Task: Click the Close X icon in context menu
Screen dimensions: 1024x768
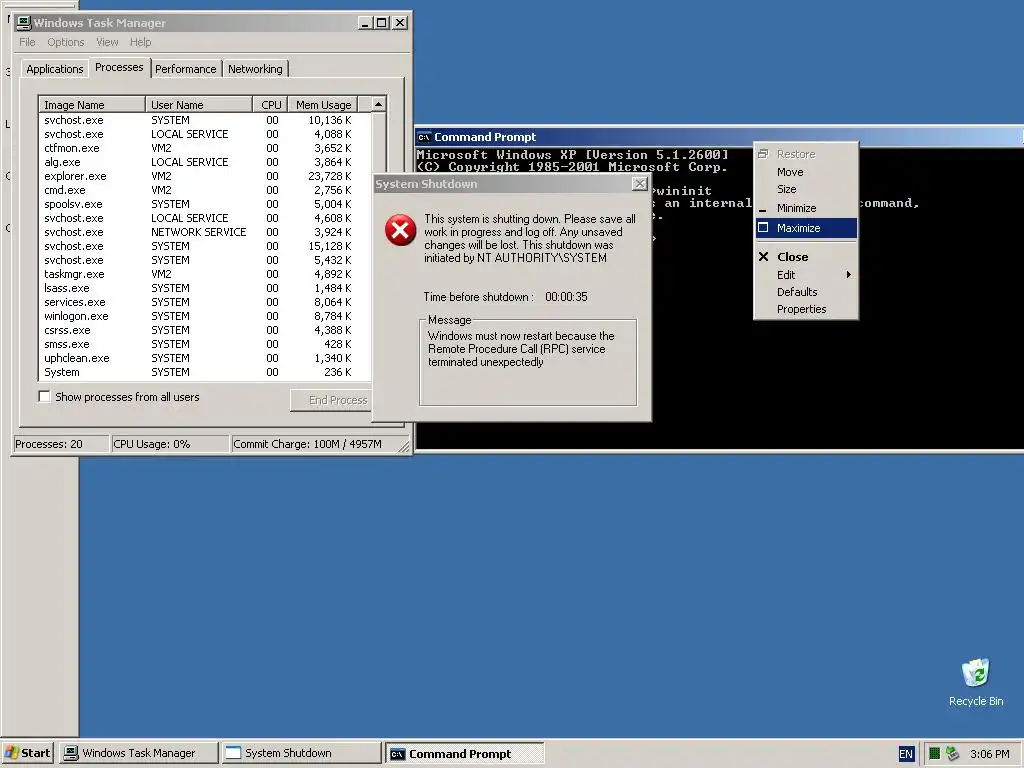Action: coord(763,257)
